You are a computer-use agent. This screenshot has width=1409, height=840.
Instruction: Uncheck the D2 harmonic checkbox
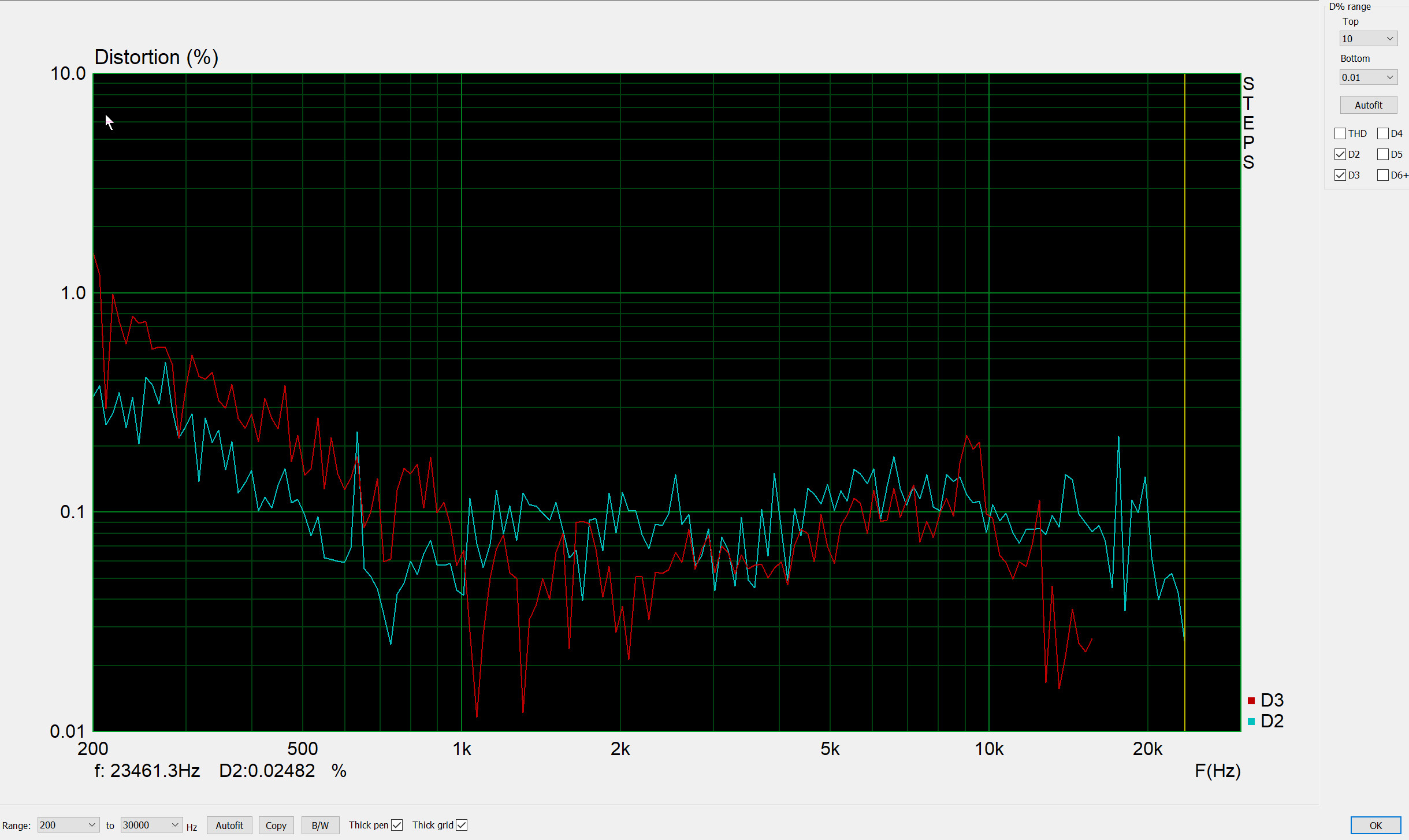pyautogui.click(x=1340, y=154)
